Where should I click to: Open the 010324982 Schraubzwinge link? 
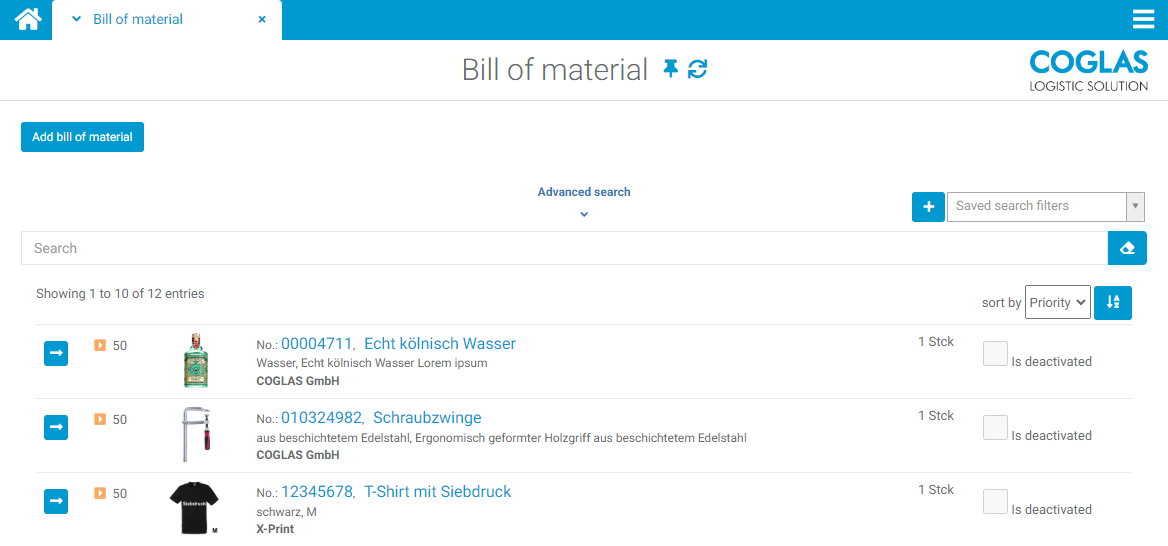tap(380, 418)
